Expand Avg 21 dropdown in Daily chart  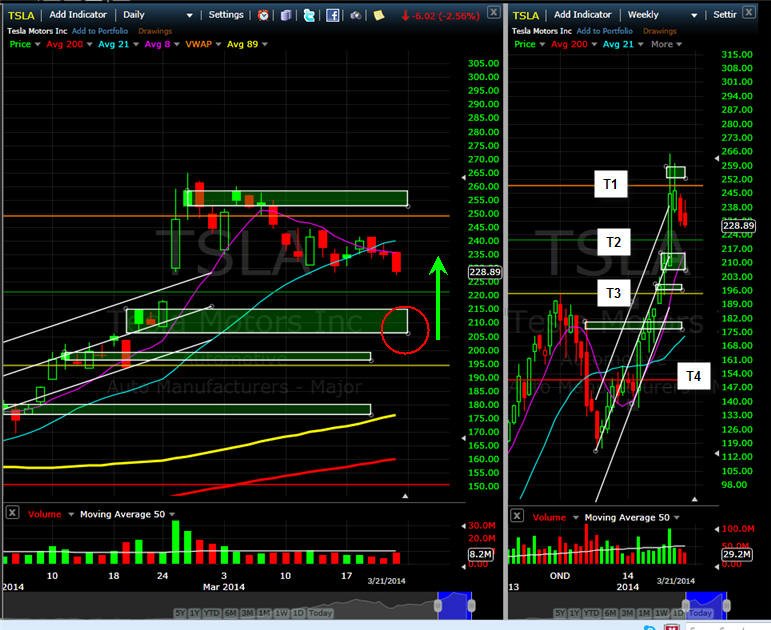[136, 44]
